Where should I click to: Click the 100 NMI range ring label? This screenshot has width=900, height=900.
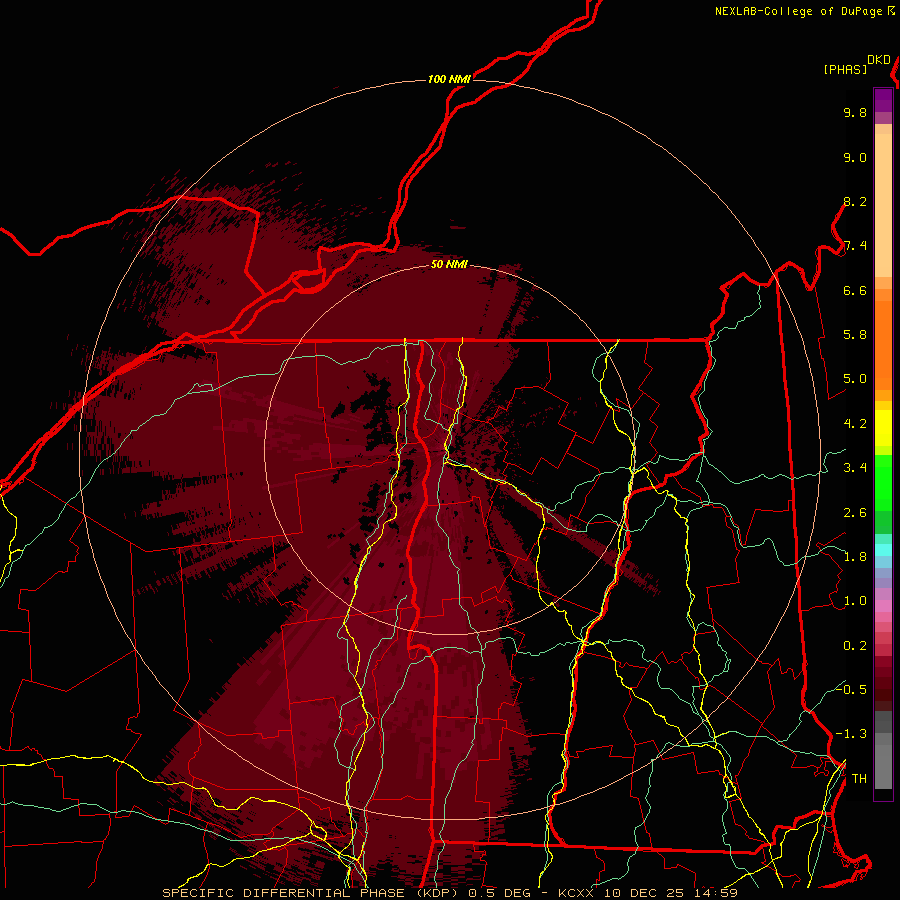[449, 79]
